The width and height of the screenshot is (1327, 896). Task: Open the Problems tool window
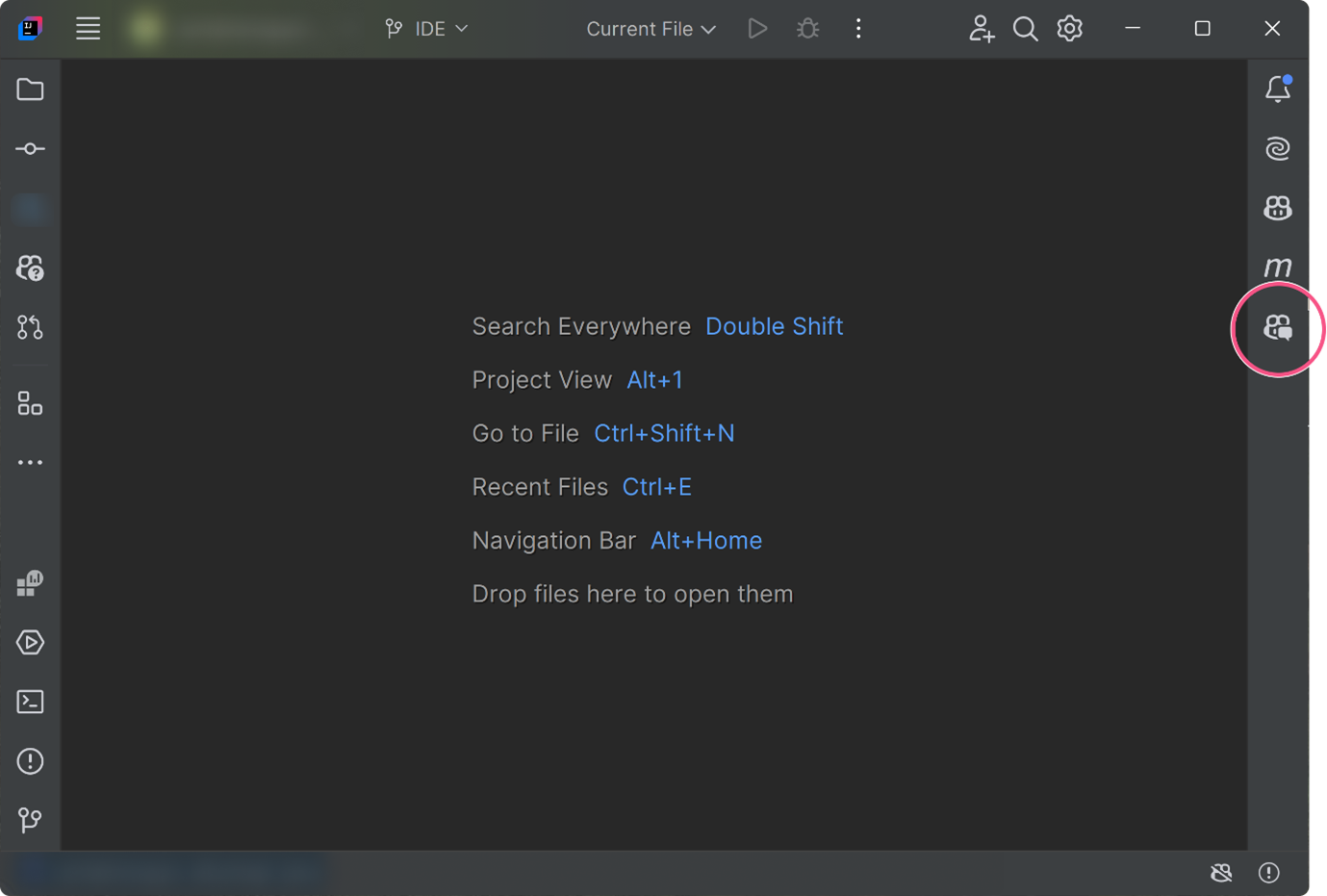point(30,761)
